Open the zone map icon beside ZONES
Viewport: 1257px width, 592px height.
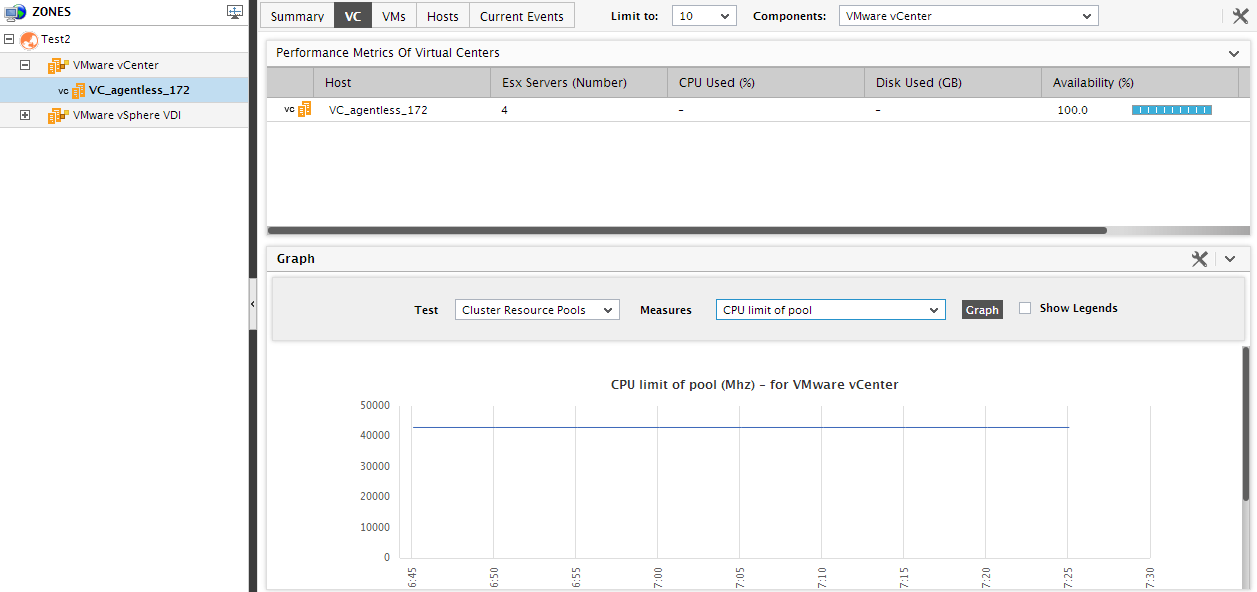coord(235,12)
